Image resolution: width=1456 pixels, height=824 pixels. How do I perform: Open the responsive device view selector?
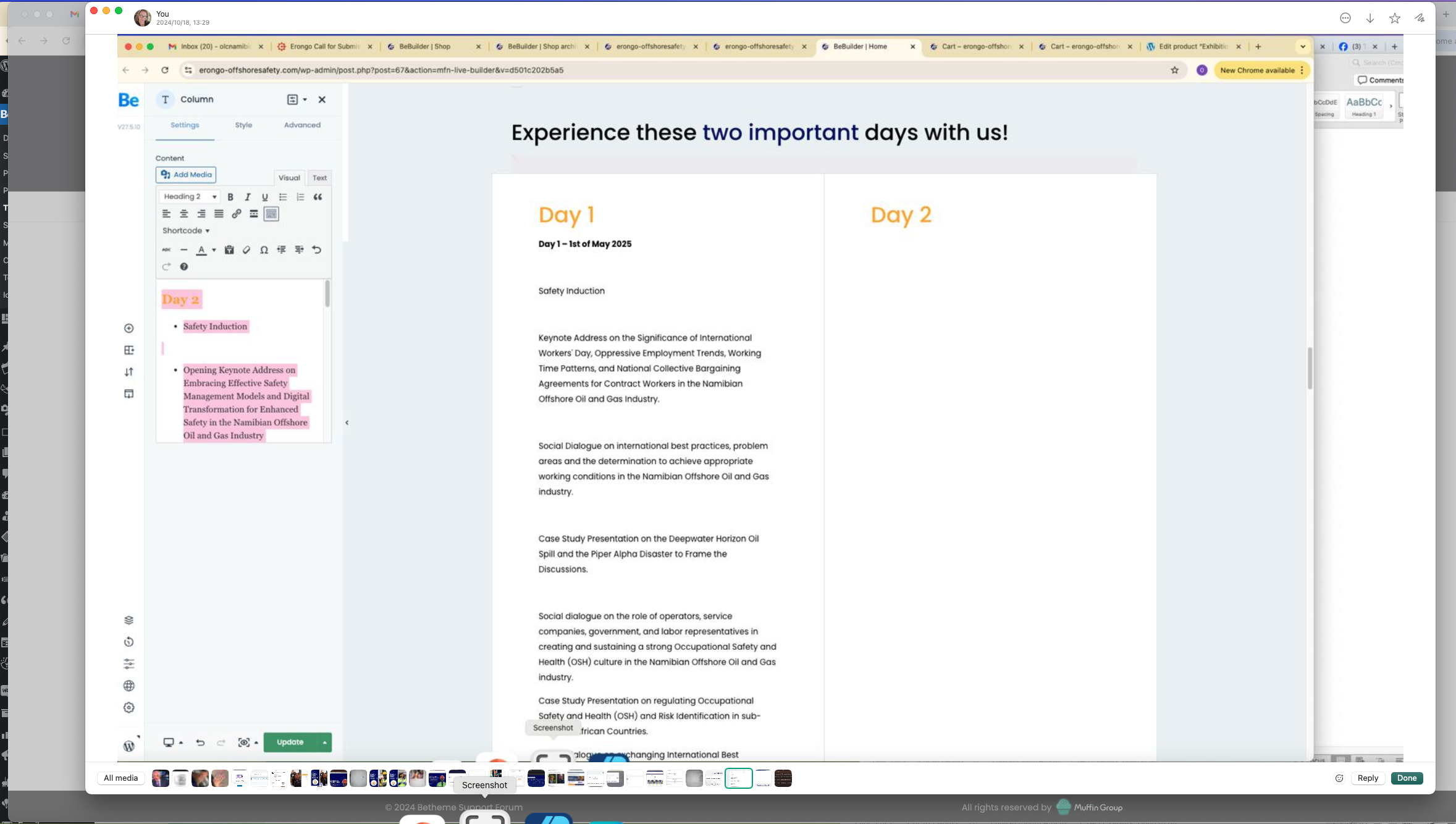click(172, 742)
